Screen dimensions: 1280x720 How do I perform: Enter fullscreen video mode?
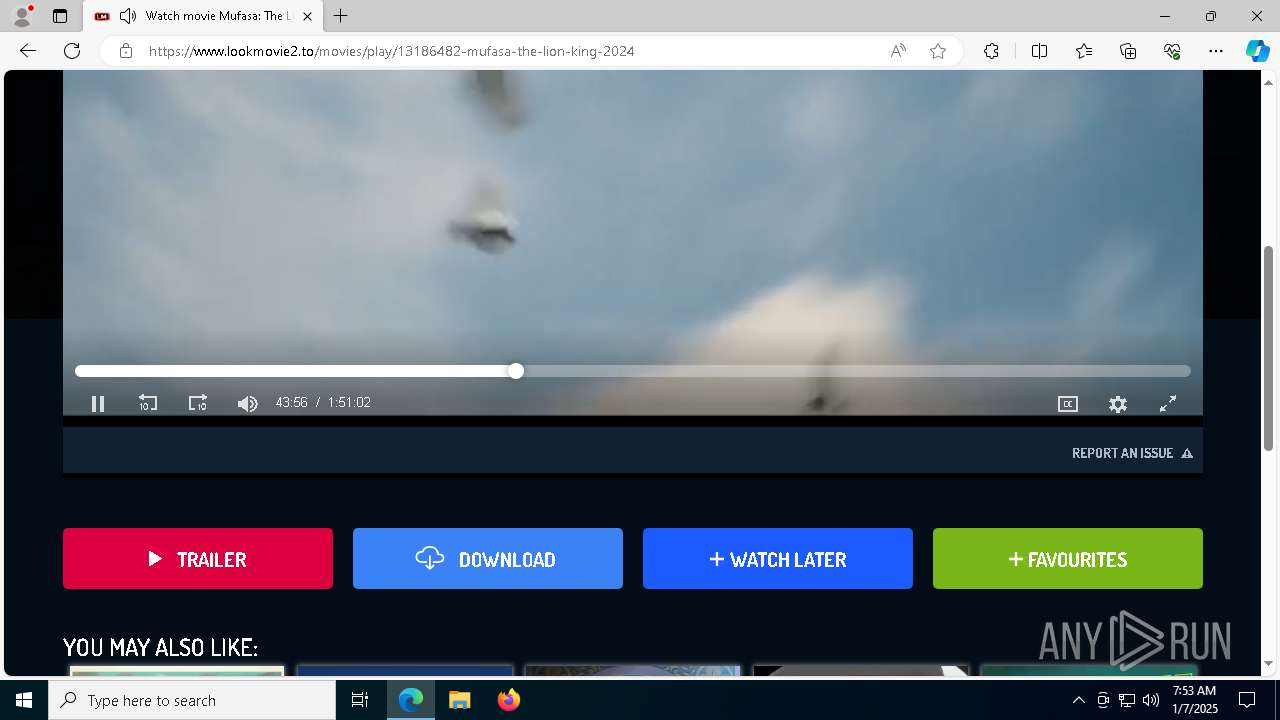[1168, 404]
